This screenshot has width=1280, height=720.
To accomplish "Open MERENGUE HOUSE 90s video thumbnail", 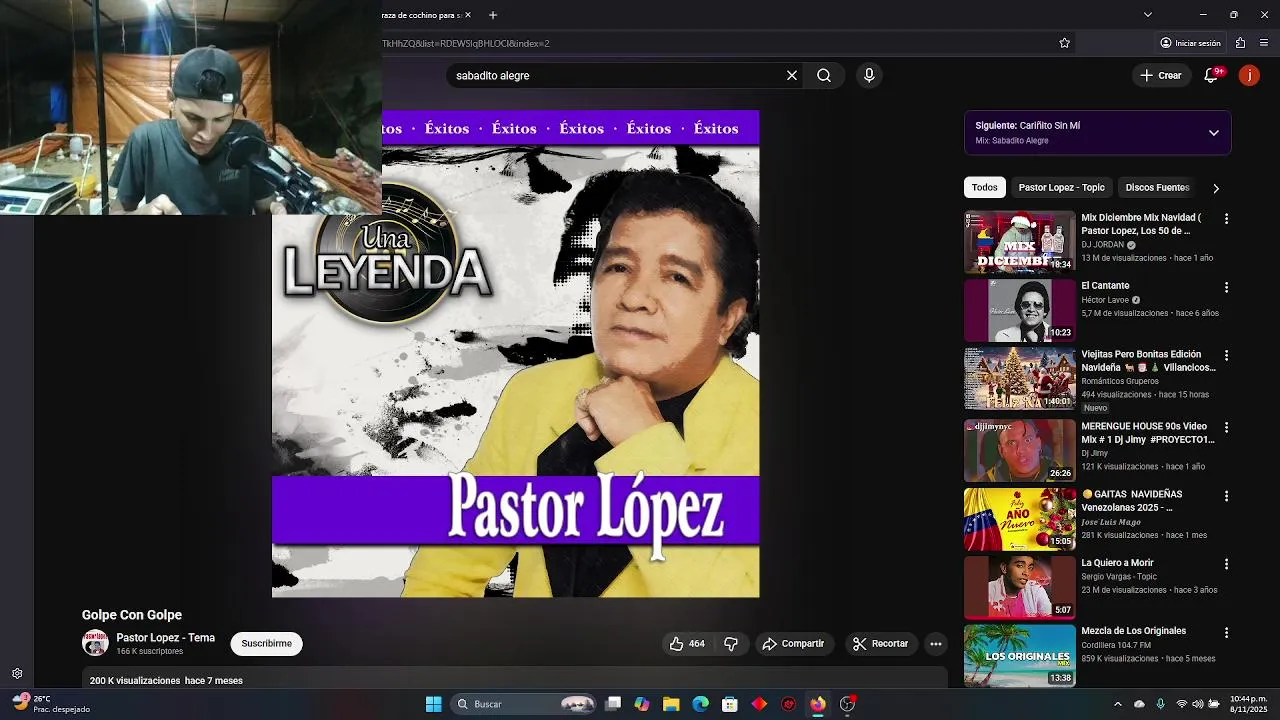I will click(x=1020, y=450).
